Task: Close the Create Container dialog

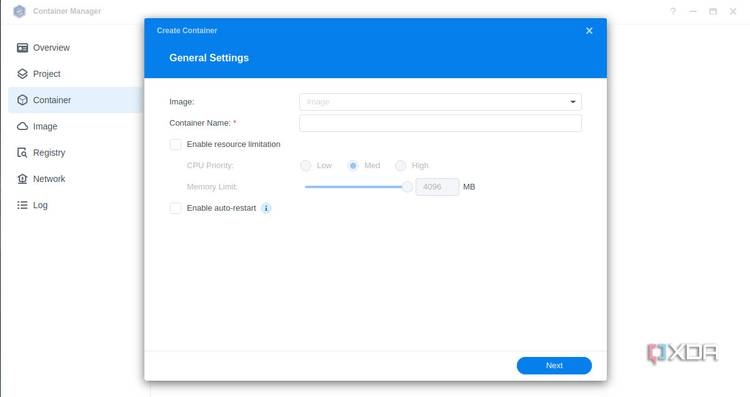Action: tap(589, 31)
